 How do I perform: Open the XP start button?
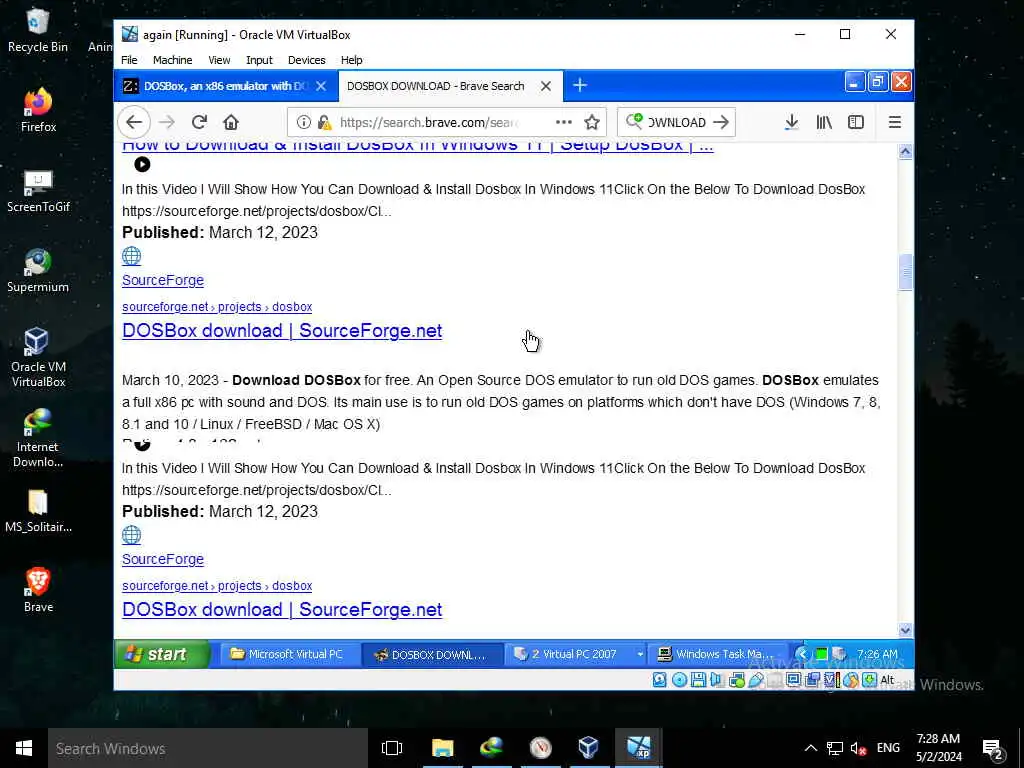162,654
